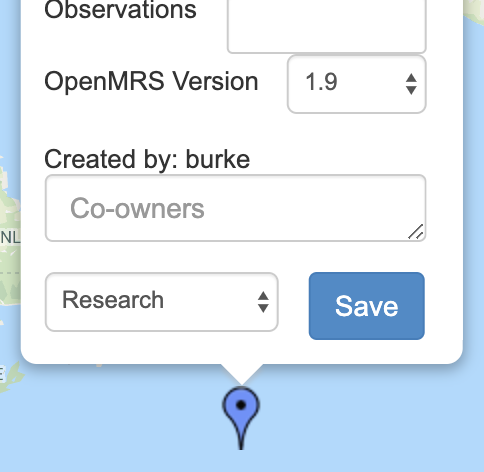Grab the Co-owners textarea resize handle
The image size is (484, 472).
pos(416,232)
